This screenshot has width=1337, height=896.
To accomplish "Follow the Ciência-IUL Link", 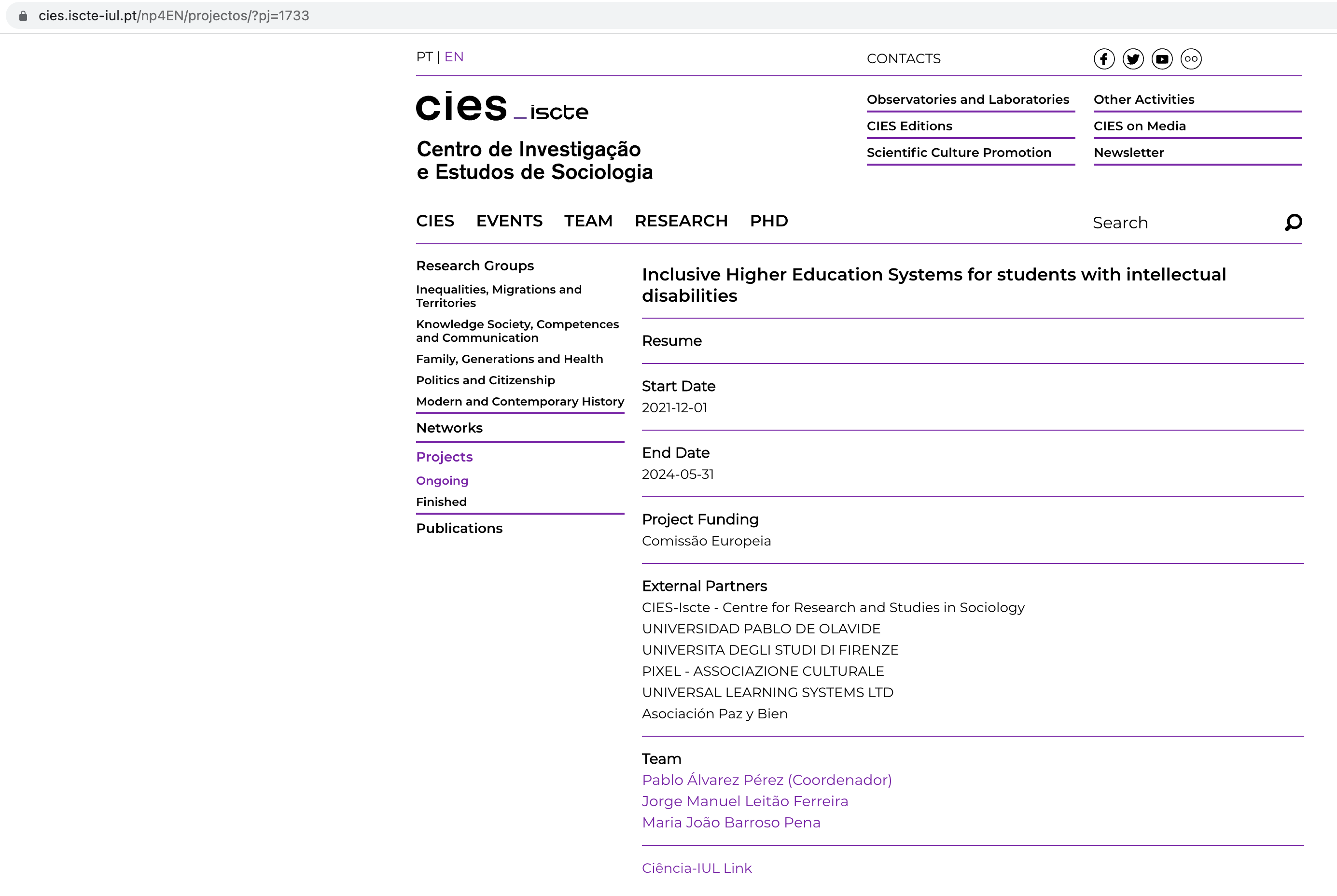I will coord(696,868).
